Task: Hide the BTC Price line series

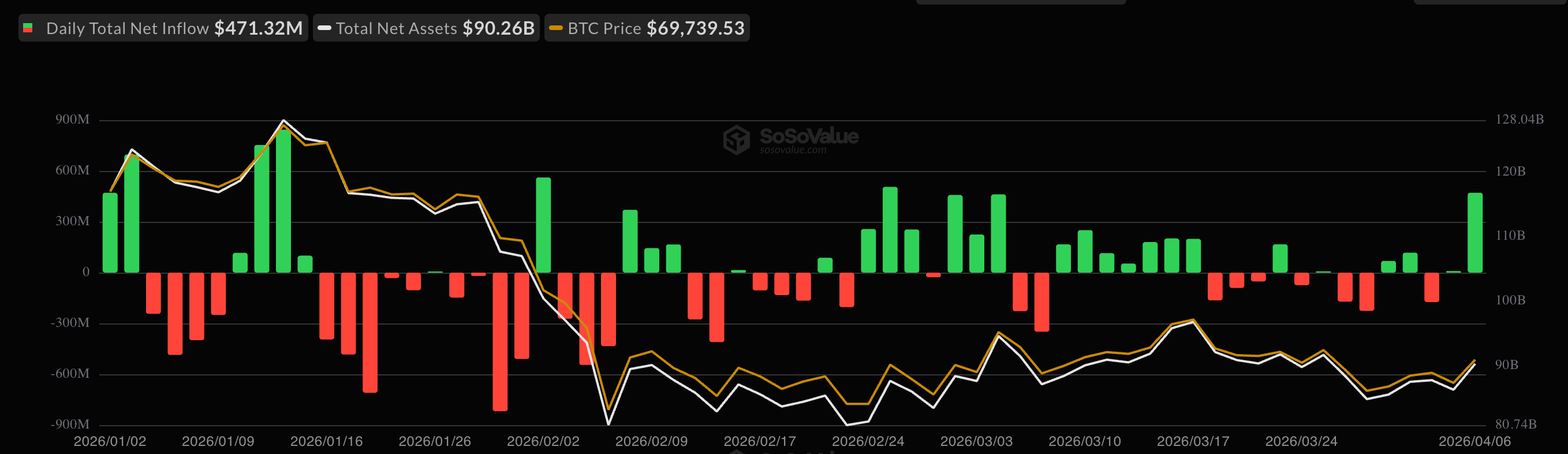Action: point(604,29)
